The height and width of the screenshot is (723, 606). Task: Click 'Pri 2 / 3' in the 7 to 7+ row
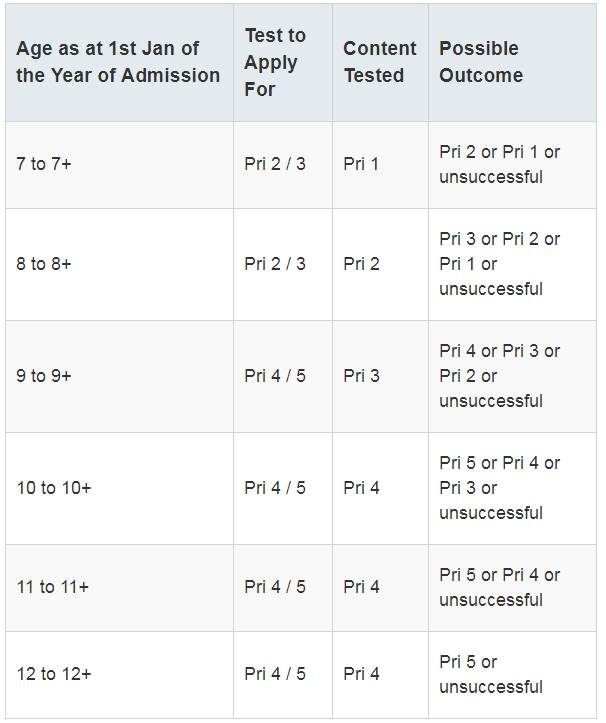click(275, 164)
